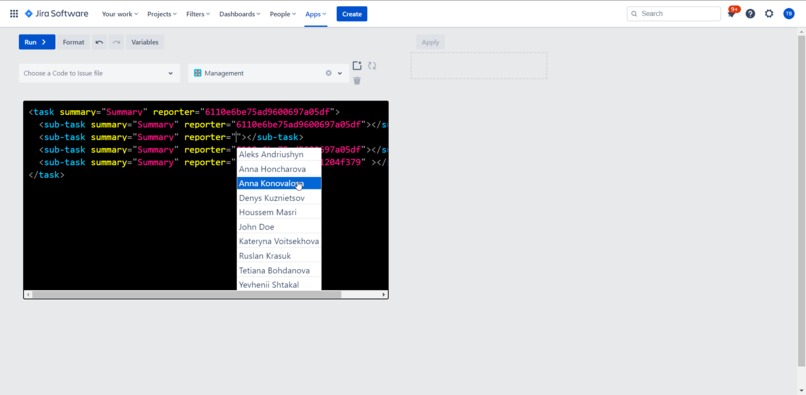
Task: Select John Doe from the list
Action: pyautogui.click(x=279, y=227)
